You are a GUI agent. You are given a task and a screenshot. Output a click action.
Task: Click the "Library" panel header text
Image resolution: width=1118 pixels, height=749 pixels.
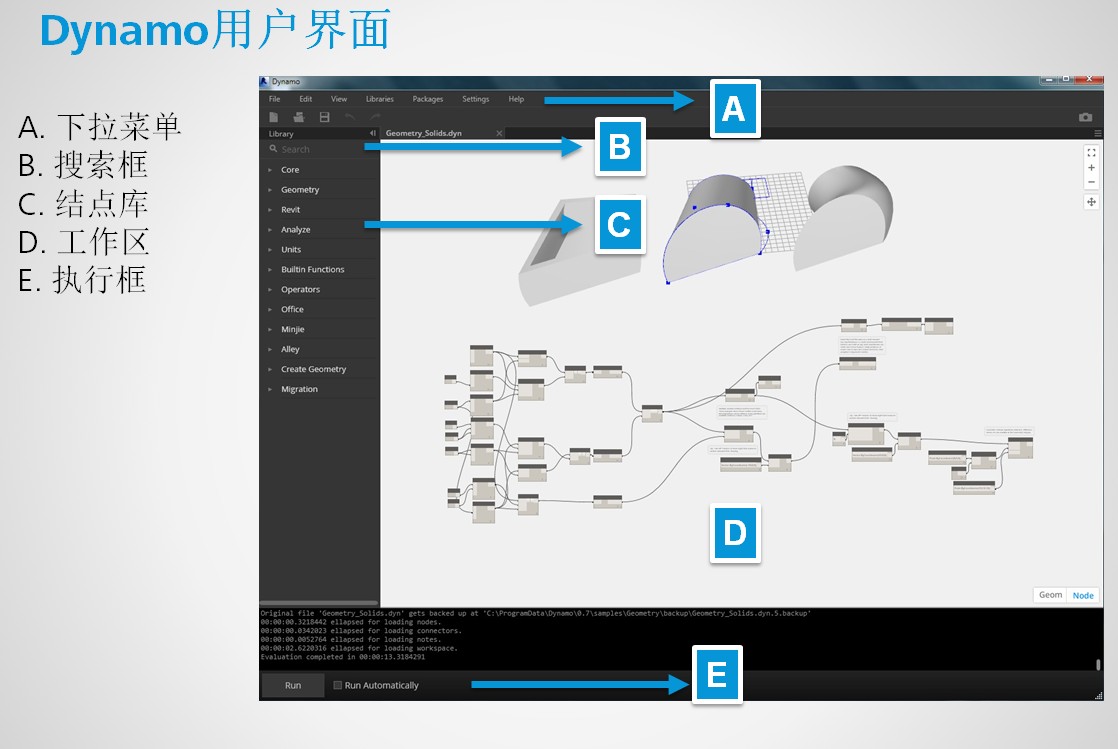281,134
